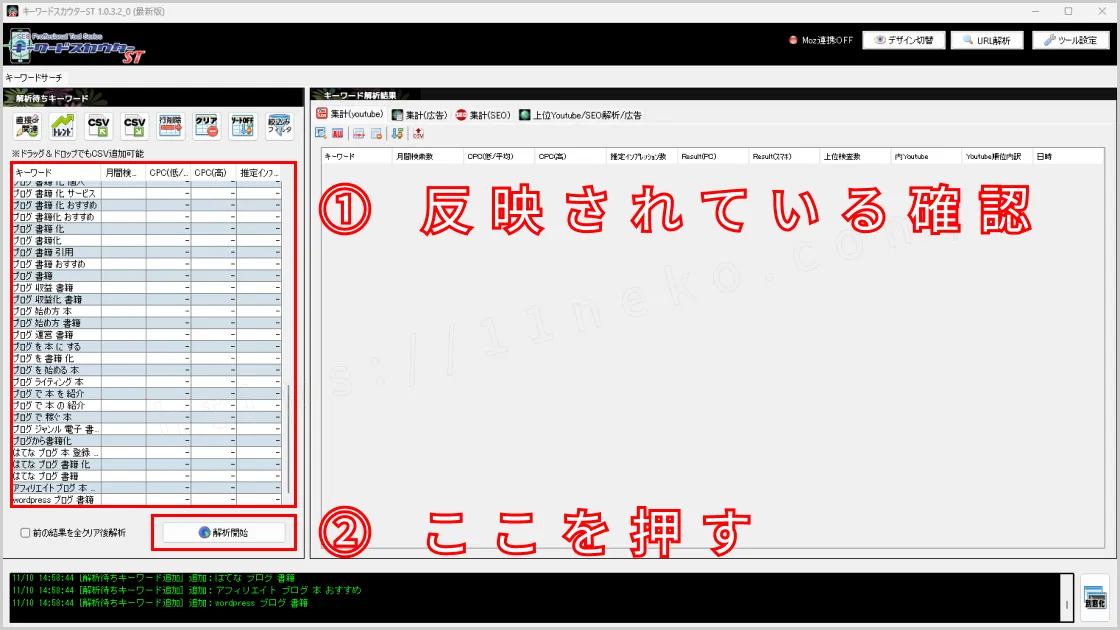Select the 上位Youtube/SEO解析/広告 tab

pyautogui.click(x=581, y=114)
